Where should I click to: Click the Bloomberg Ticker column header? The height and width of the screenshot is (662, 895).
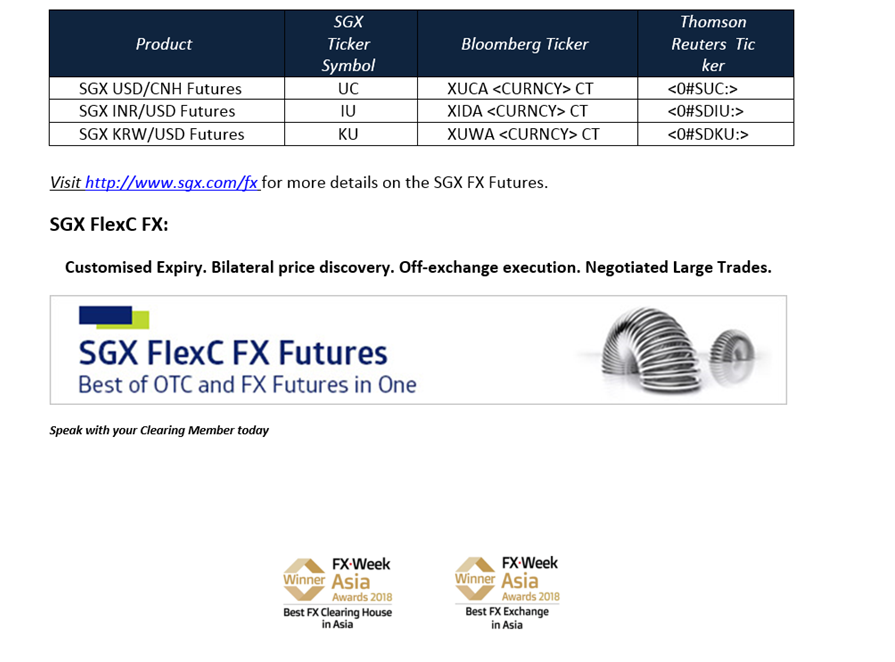(527, 43)
